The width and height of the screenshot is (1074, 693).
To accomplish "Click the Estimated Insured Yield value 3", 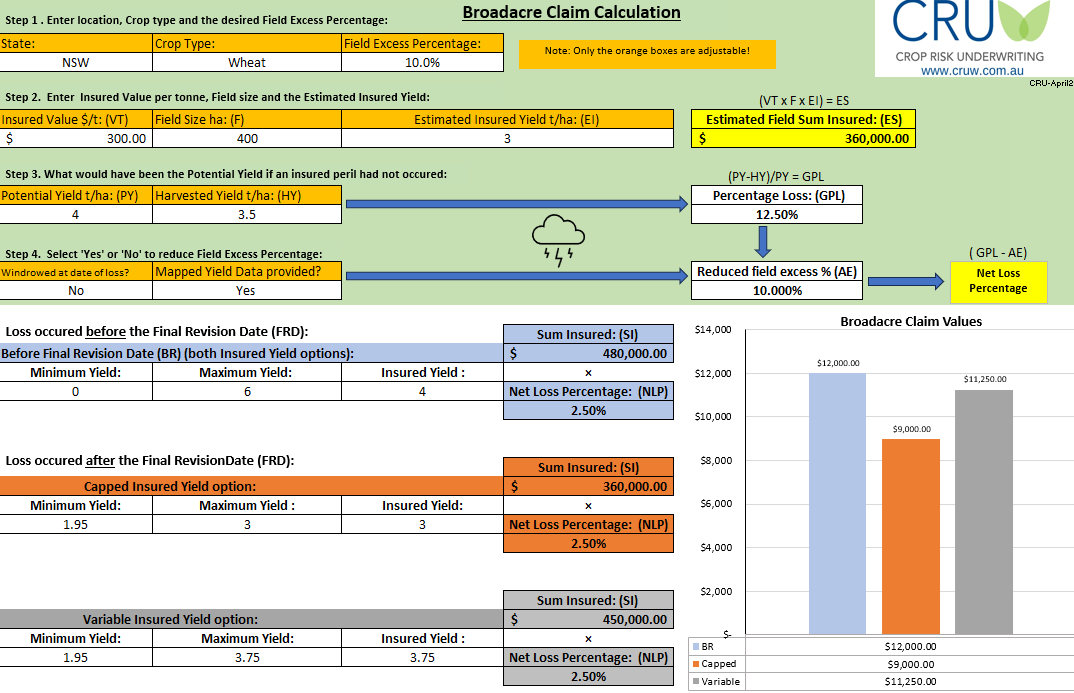I will (508, 138).
